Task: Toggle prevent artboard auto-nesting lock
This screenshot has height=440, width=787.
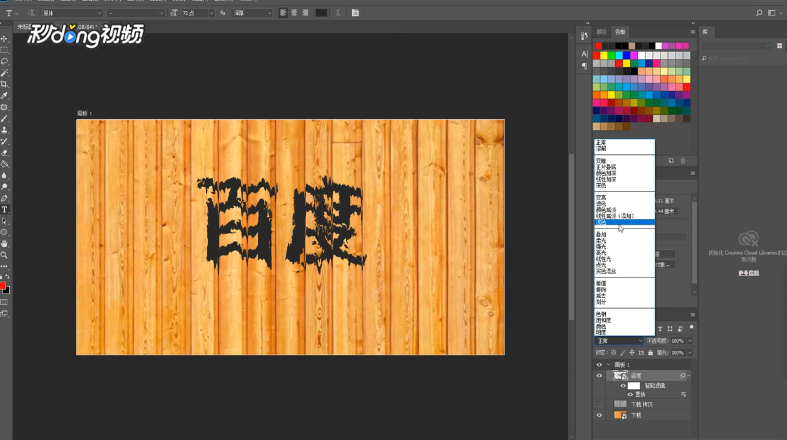Action: pos(641,353)
